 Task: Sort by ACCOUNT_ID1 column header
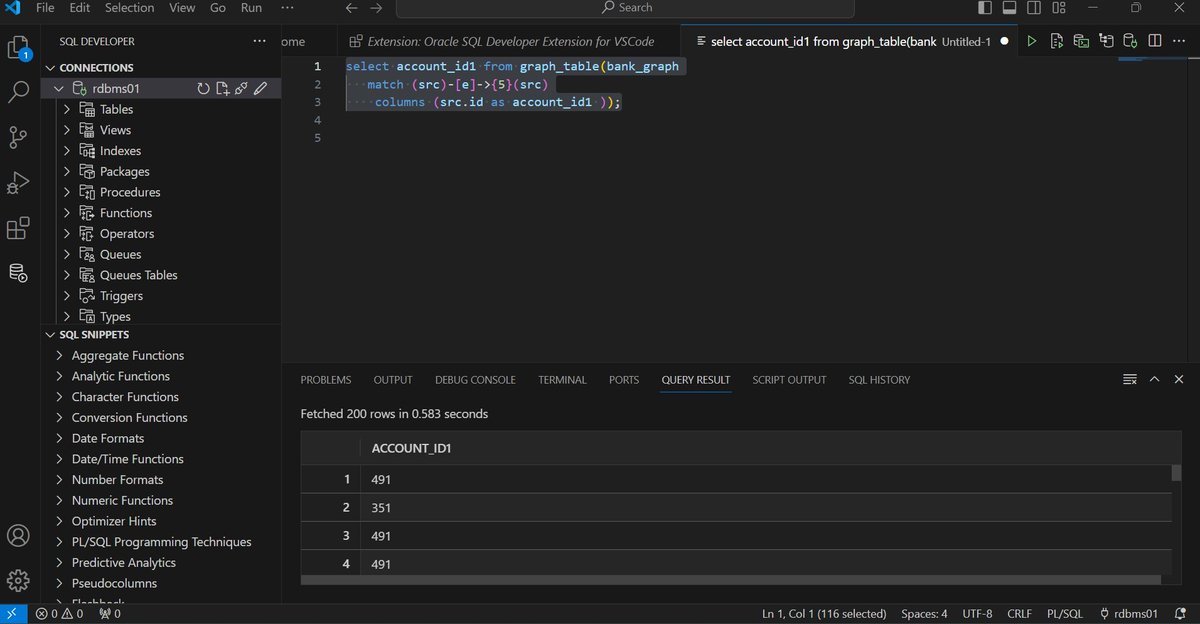point(411,449)
